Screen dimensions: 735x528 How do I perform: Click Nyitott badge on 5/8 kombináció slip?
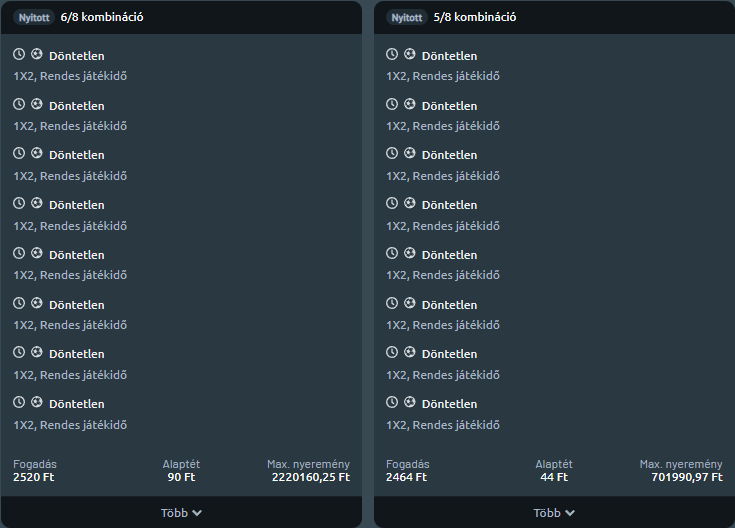tap(406, 18)
